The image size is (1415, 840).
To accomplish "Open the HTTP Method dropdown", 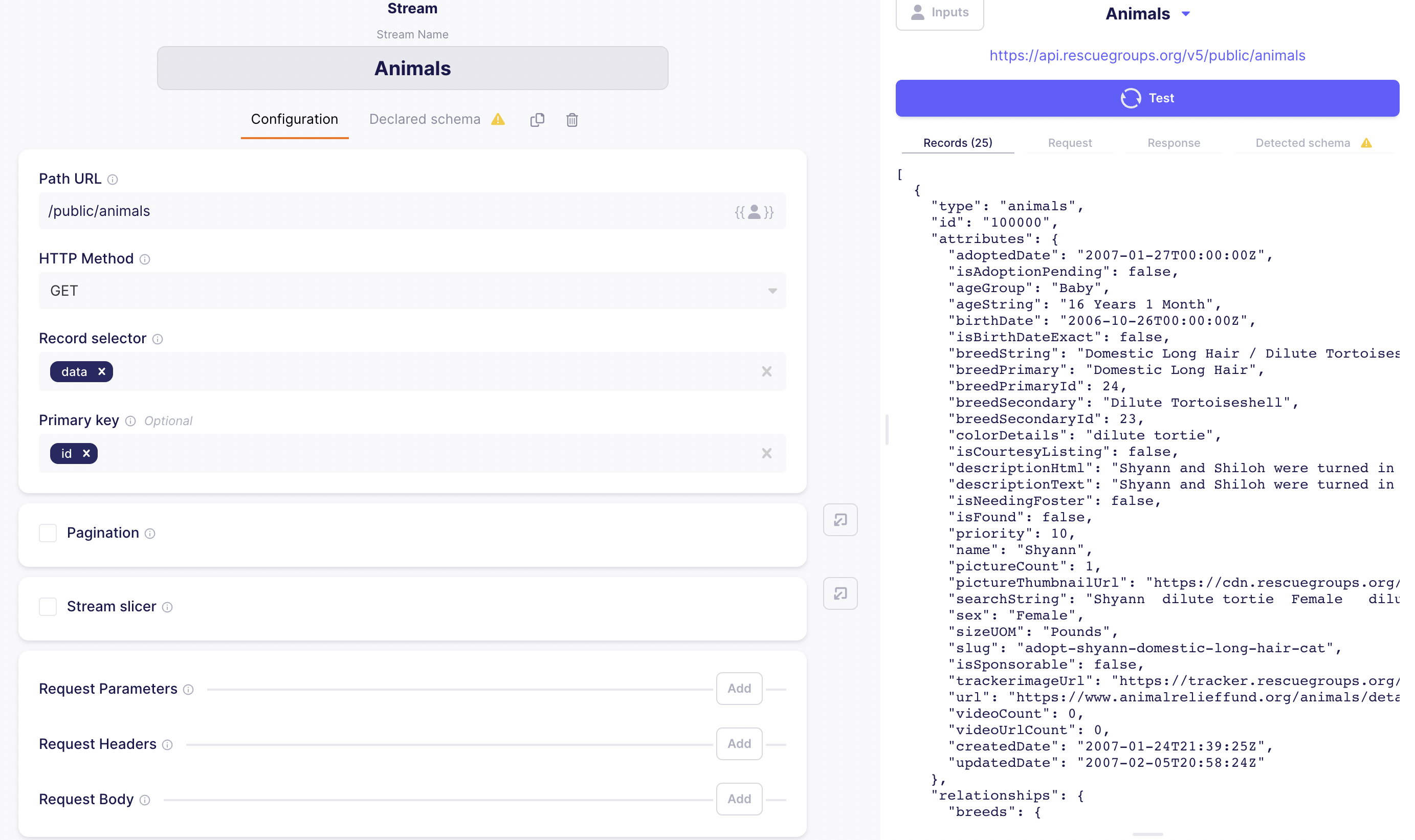I will pyautogui.click(x=772, y=291).
